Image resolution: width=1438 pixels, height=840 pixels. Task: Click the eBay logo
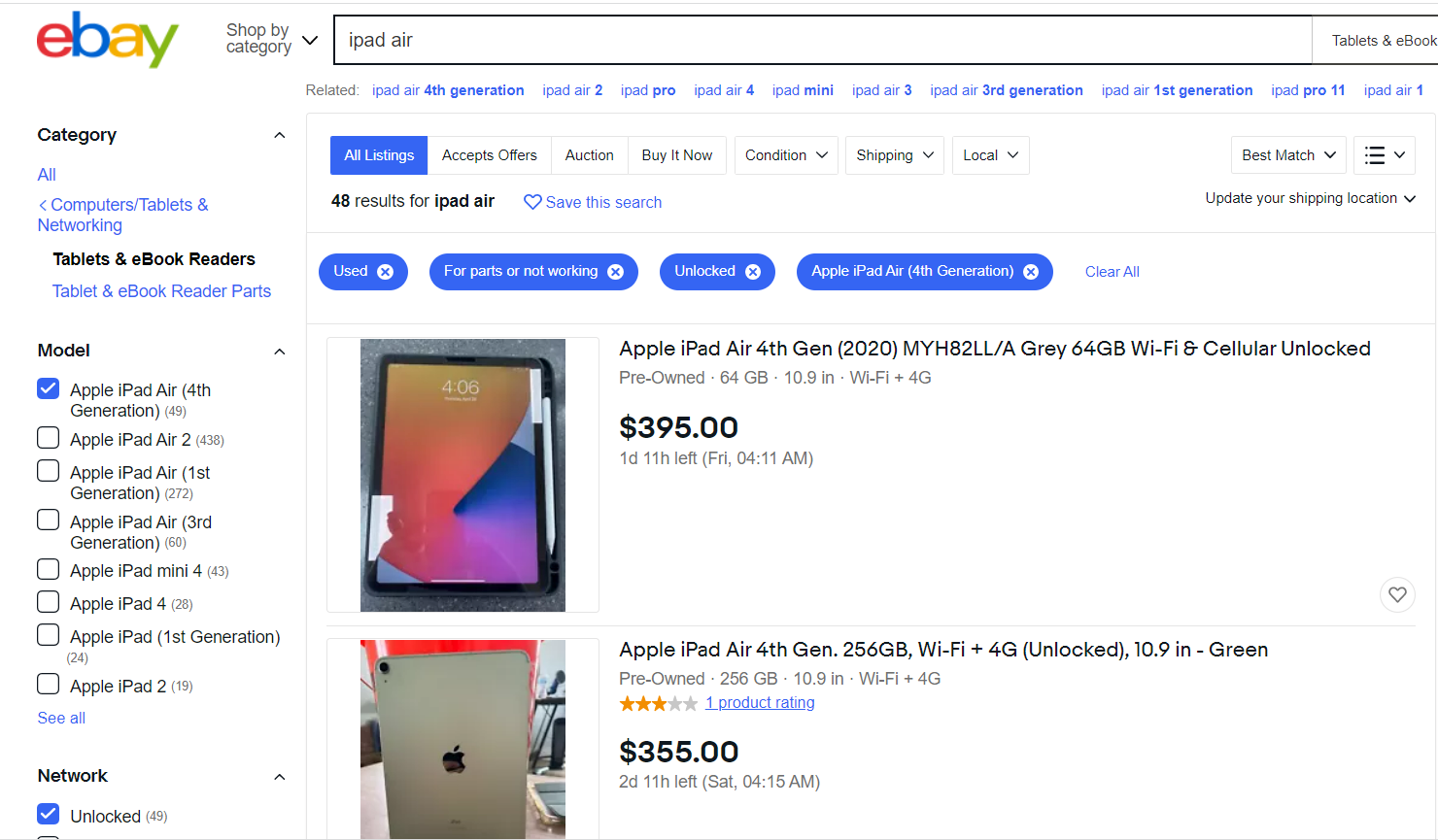(x=108, y=40)
